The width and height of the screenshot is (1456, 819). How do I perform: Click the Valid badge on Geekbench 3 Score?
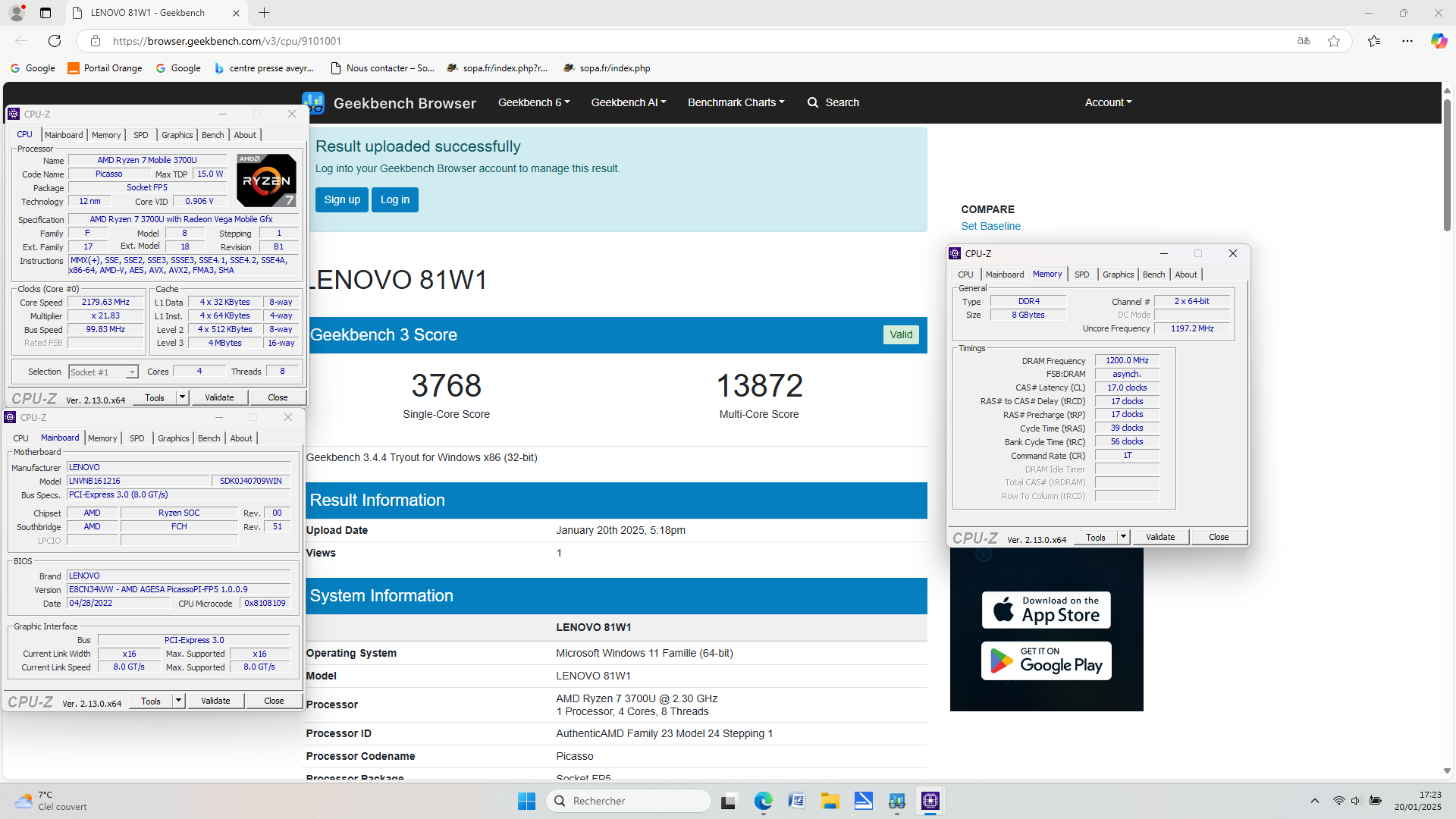click(x=901, y=334)
